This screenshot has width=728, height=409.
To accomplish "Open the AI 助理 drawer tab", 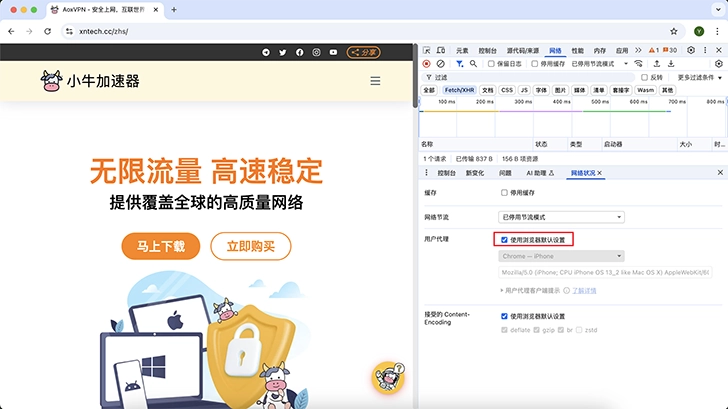I will (540, 173).
